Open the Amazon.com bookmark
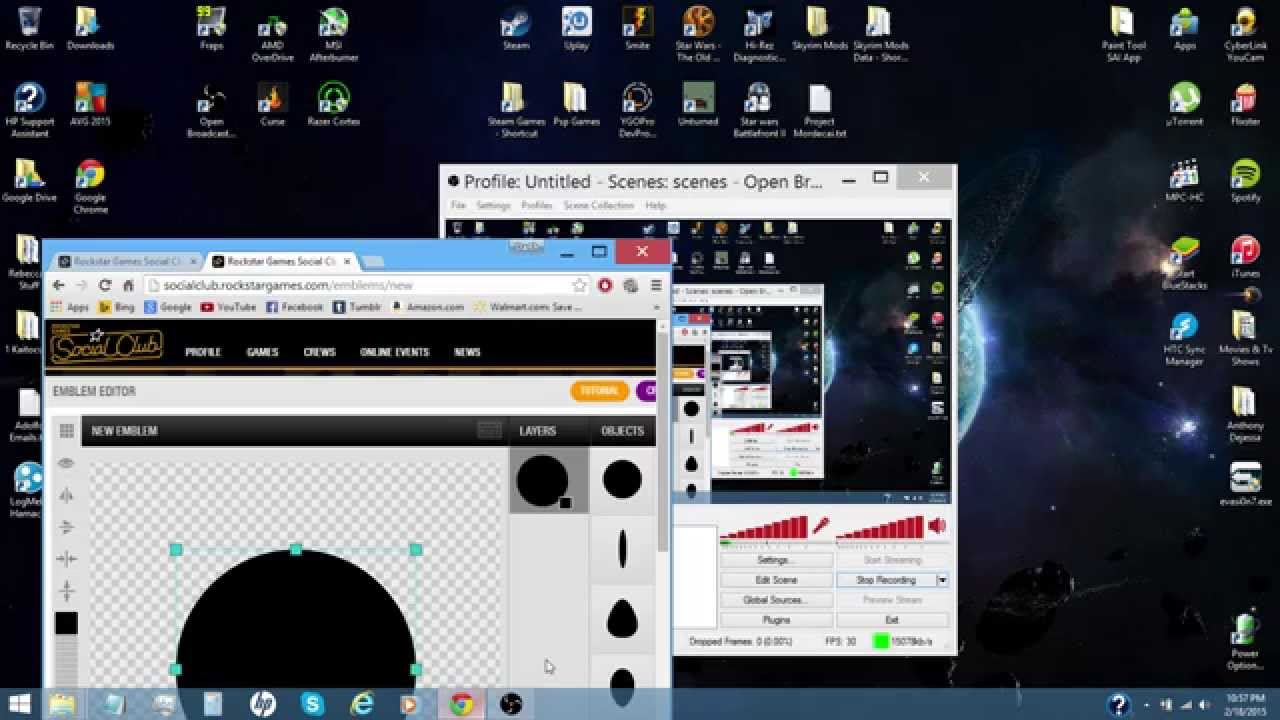This screenshot has height=720, width=1280. tap(427, 307)
